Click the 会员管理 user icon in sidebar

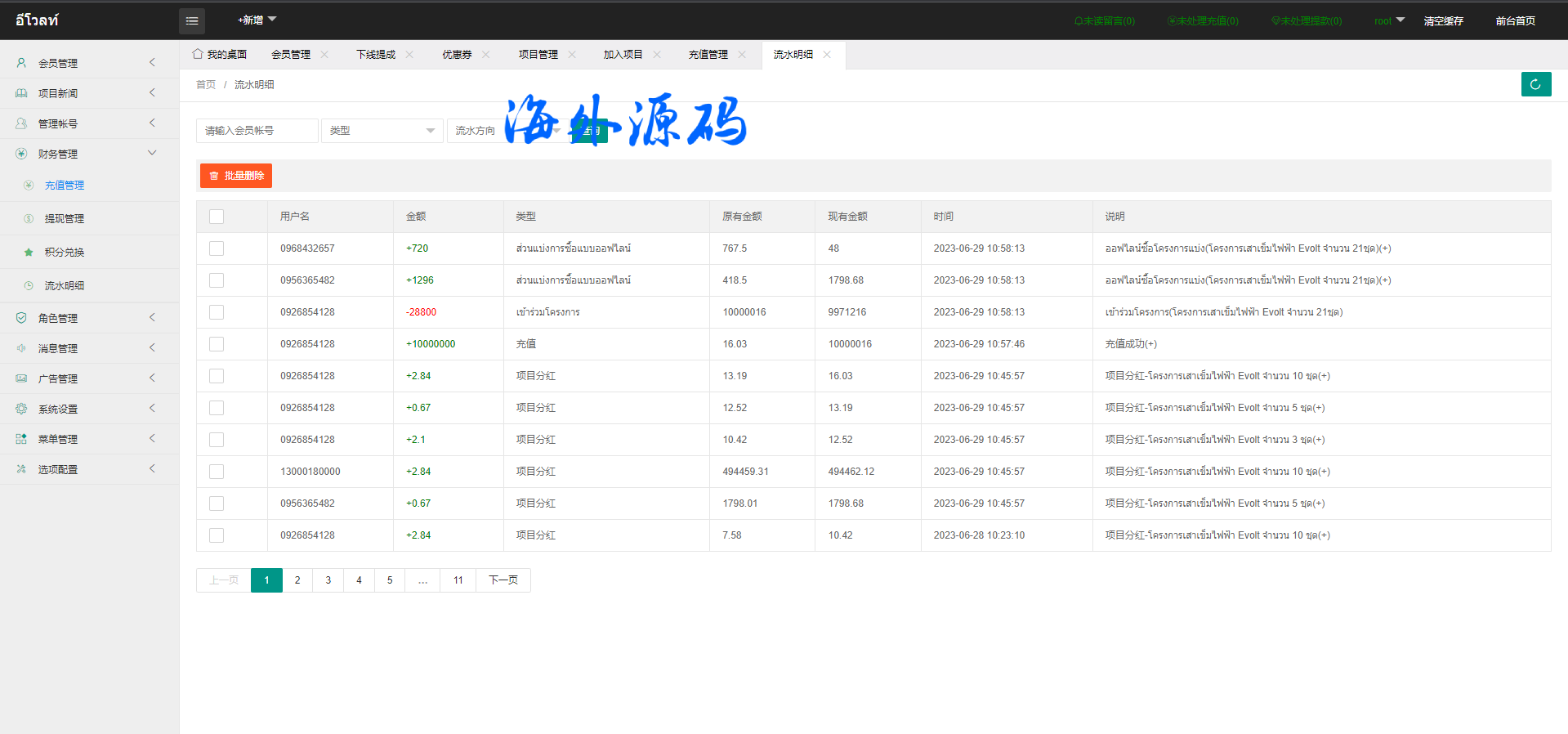point(21,63)
